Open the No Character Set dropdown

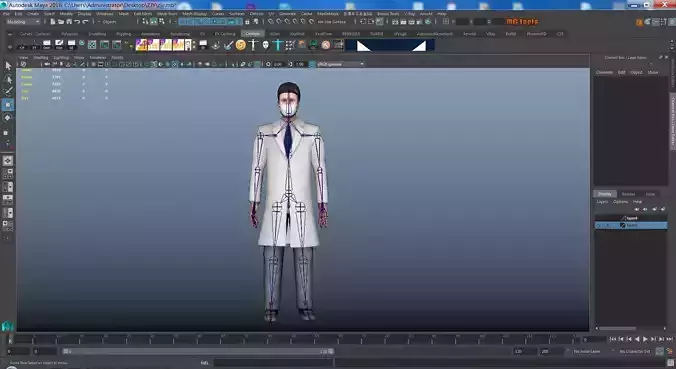pos(635,351)
